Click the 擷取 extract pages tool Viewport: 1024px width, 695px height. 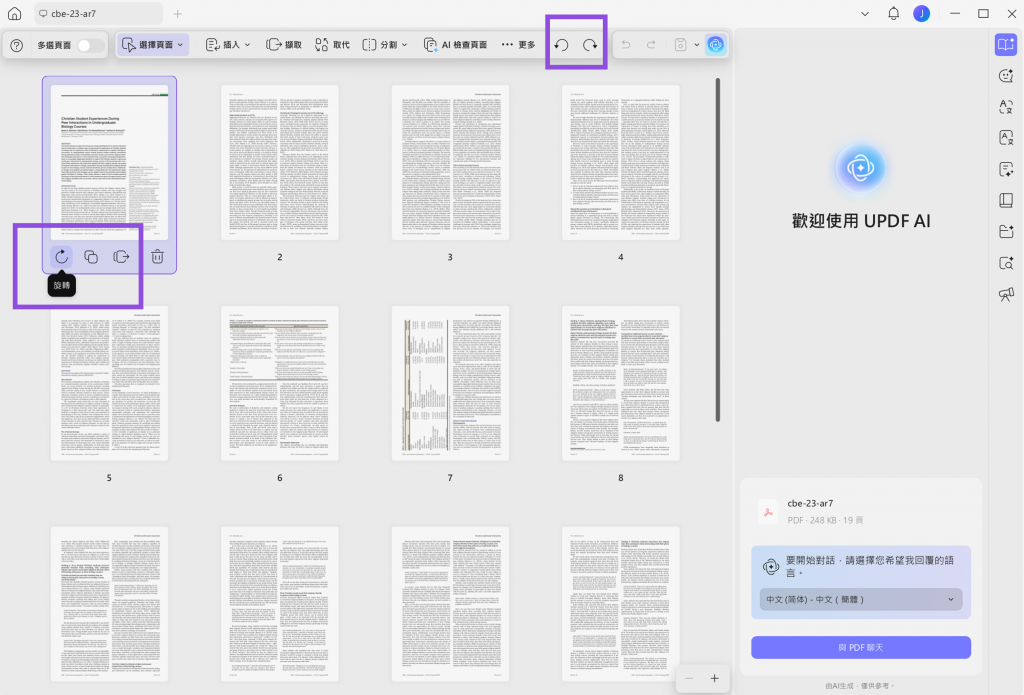tap(284, 45)
